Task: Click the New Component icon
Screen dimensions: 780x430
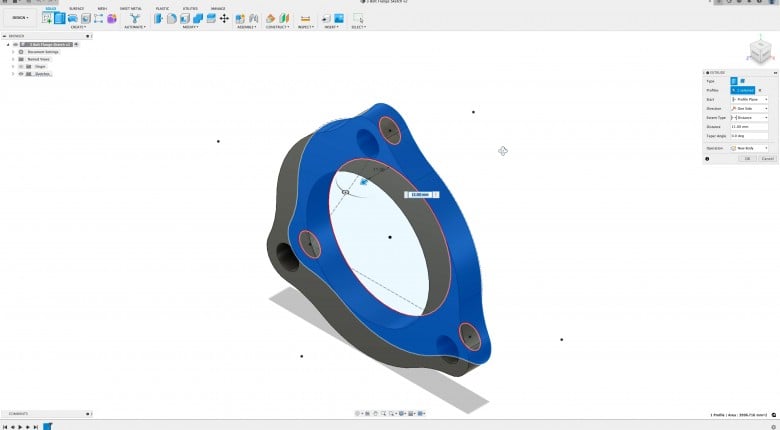Action: point(240,18)
